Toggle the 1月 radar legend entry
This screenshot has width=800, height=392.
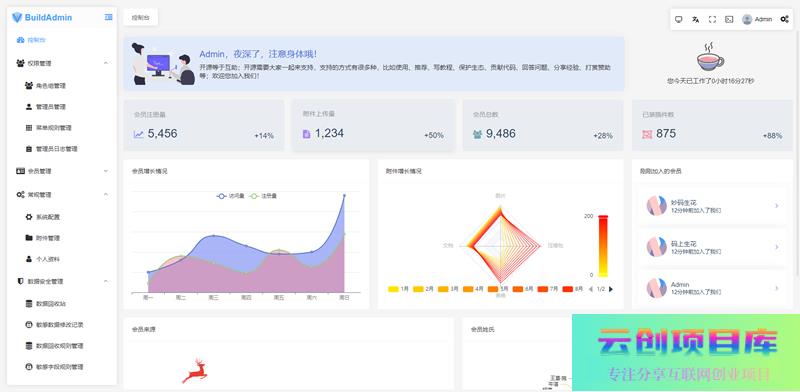(x=398, y=289)
